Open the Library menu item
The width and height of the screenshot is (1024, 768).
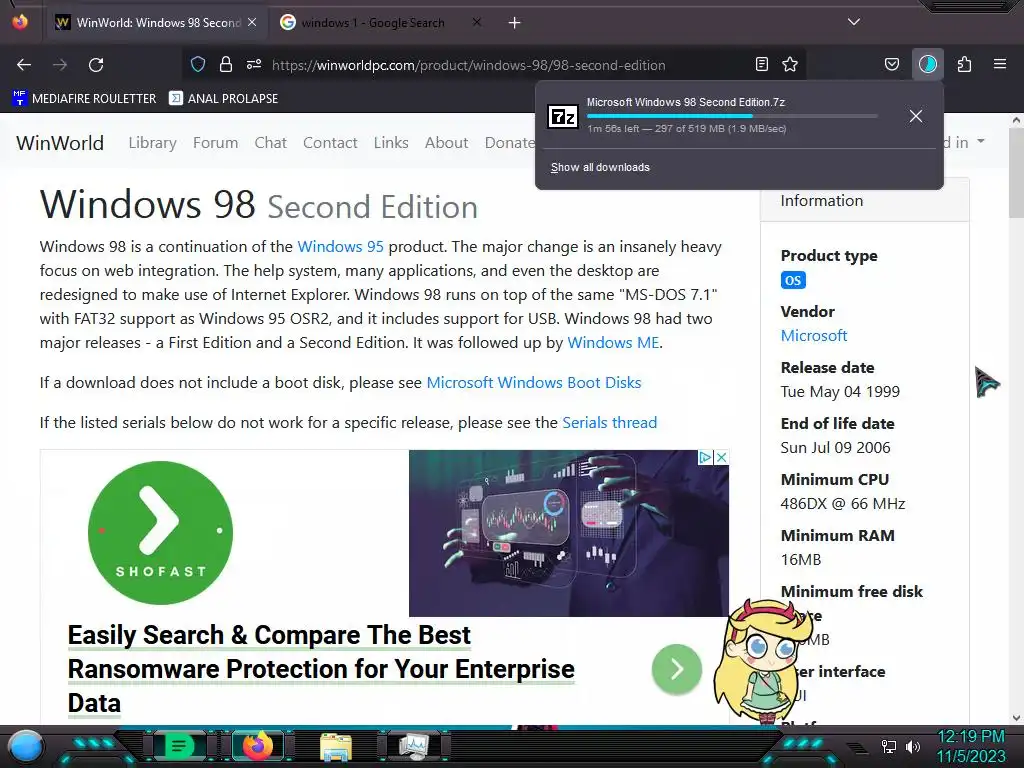click(152, 142)
